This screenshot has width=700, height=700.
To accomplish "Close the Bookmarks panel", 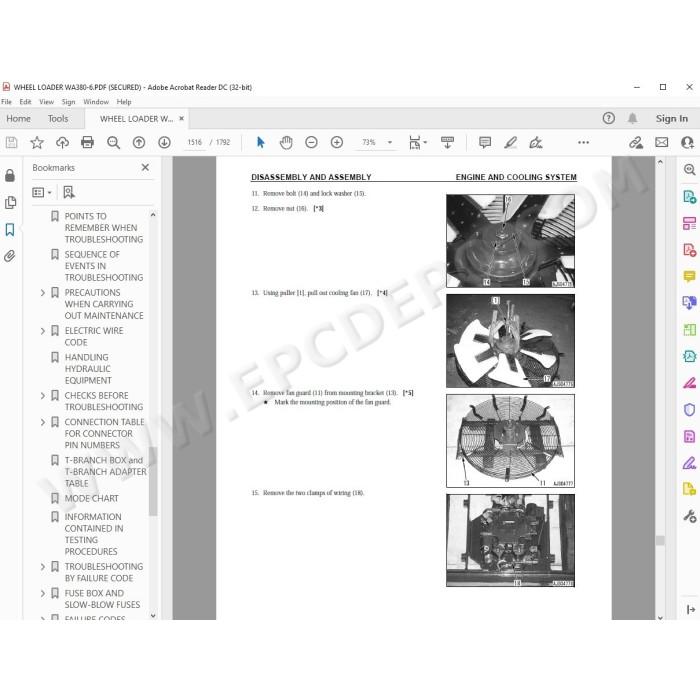I will [x=145, y=167].
